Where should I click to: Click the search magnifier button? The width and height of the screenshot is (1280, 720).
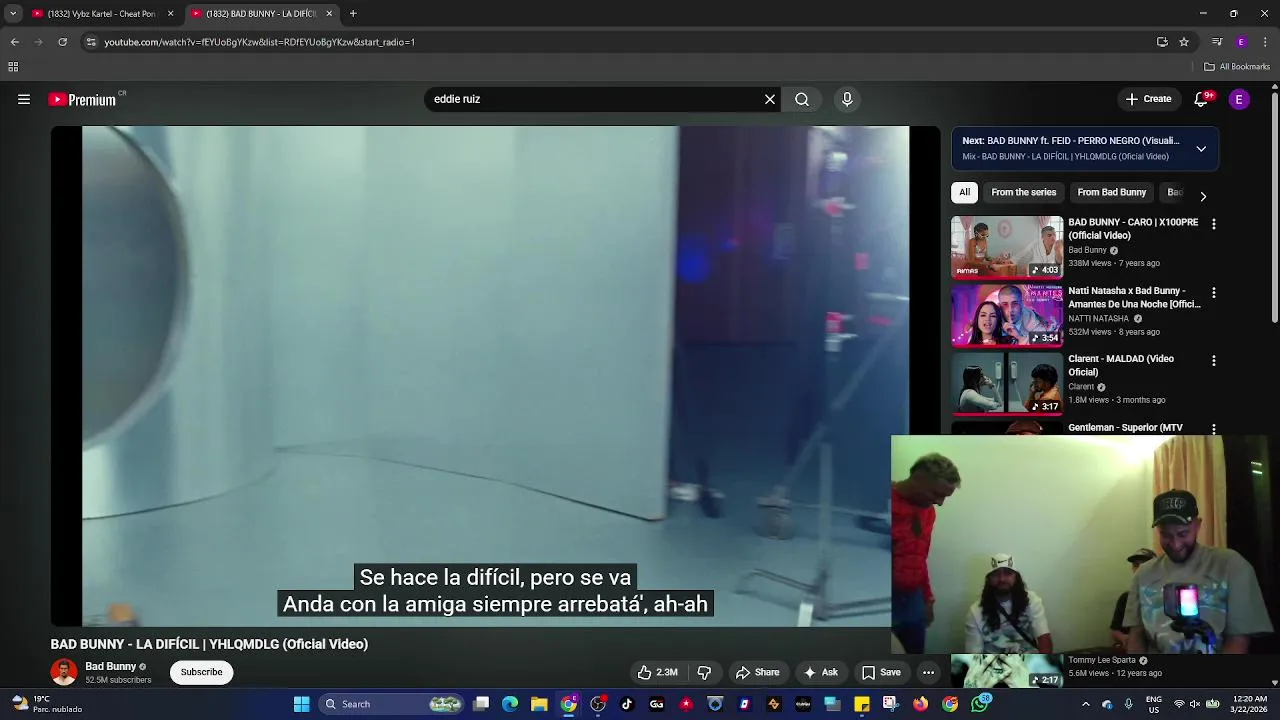point(802,99)
